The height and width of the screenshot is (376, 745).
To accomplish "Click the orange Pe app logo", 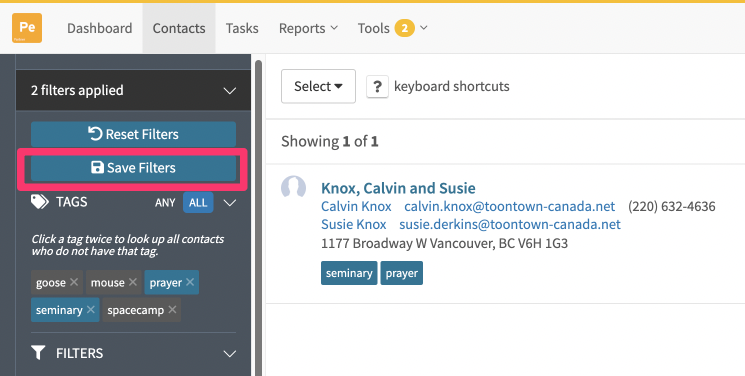I will [27, 28].
